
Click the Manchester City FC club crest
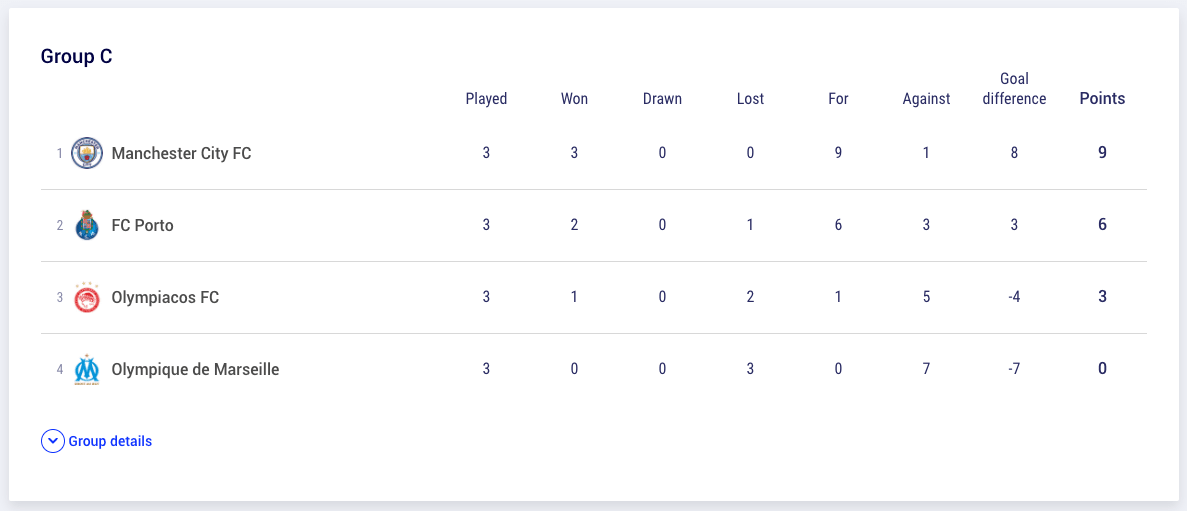(86, 154)
